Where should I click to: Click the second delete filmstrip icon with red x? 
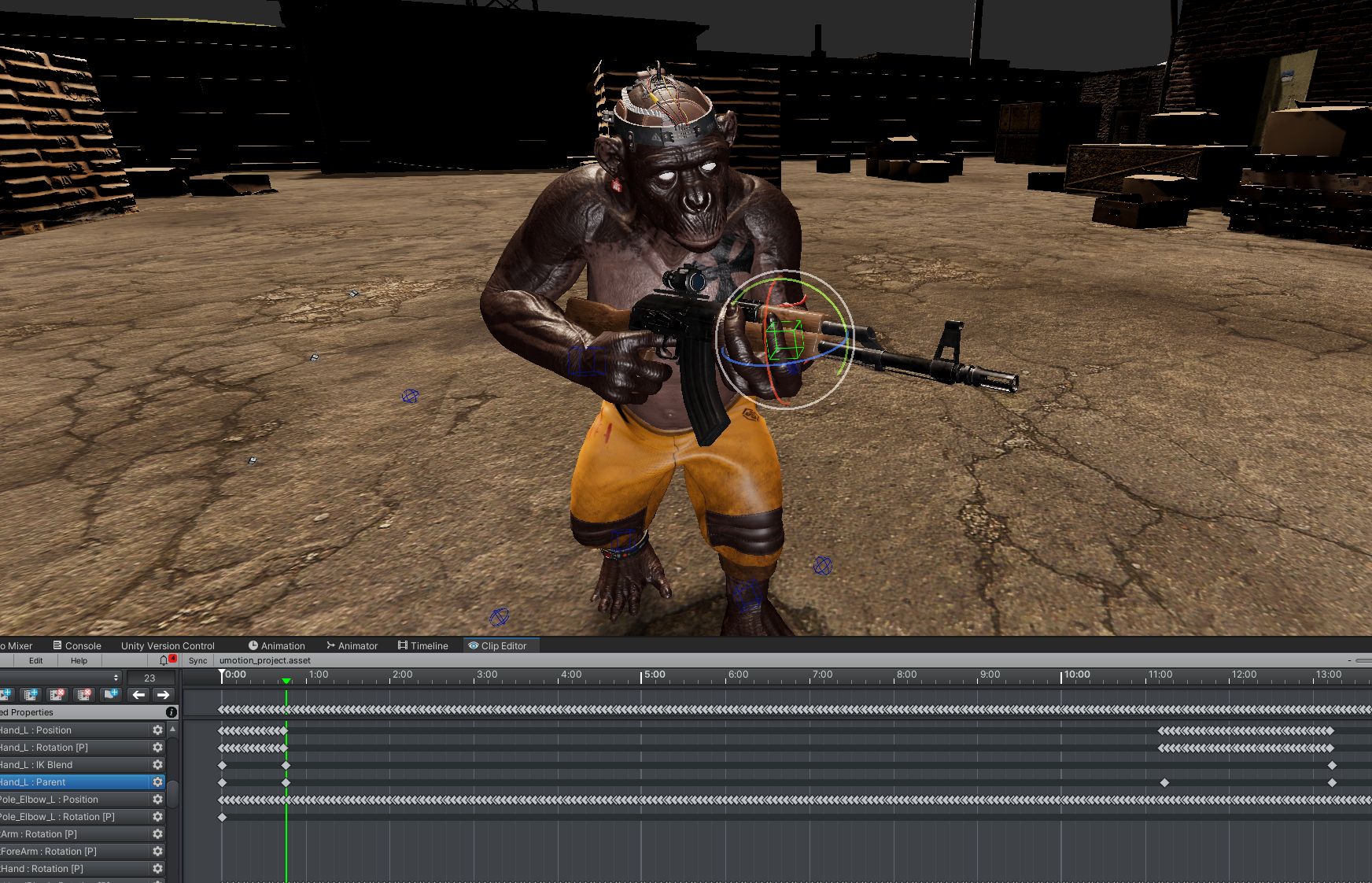83,694
